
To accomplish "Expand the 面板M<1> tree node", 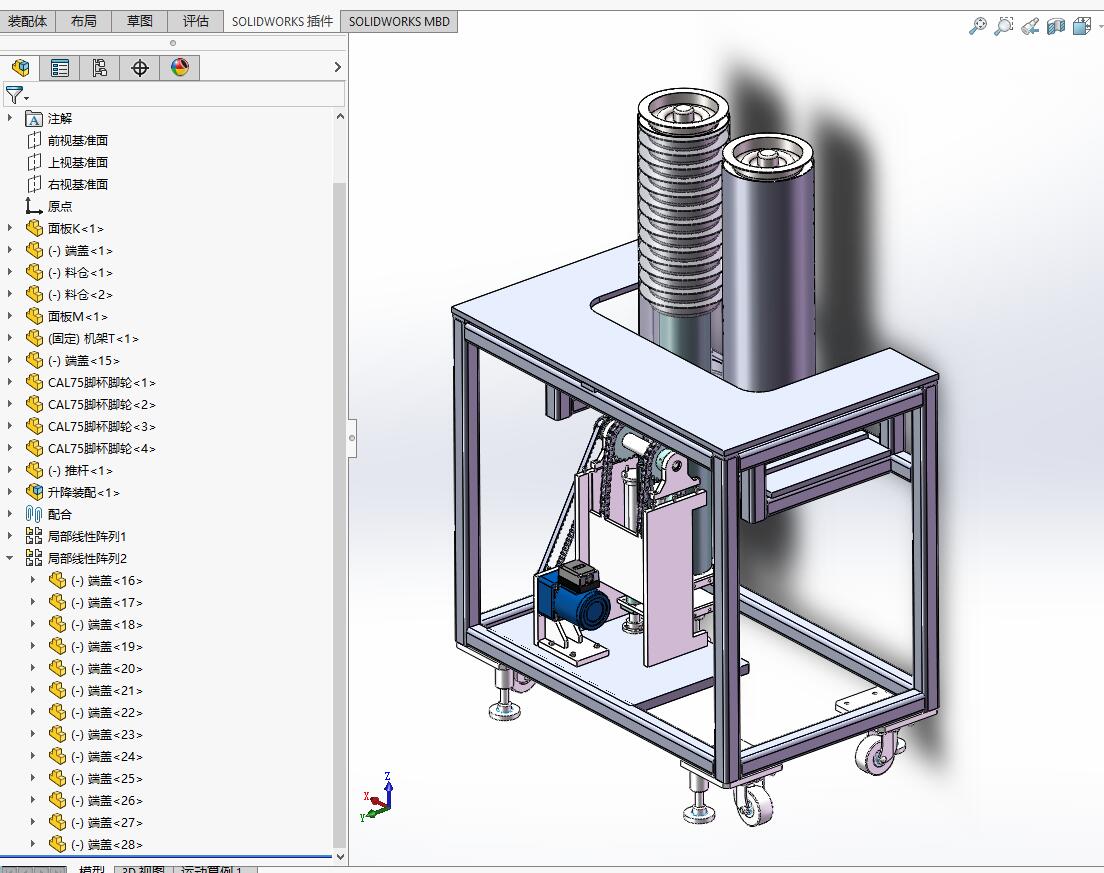I will 10,315.
